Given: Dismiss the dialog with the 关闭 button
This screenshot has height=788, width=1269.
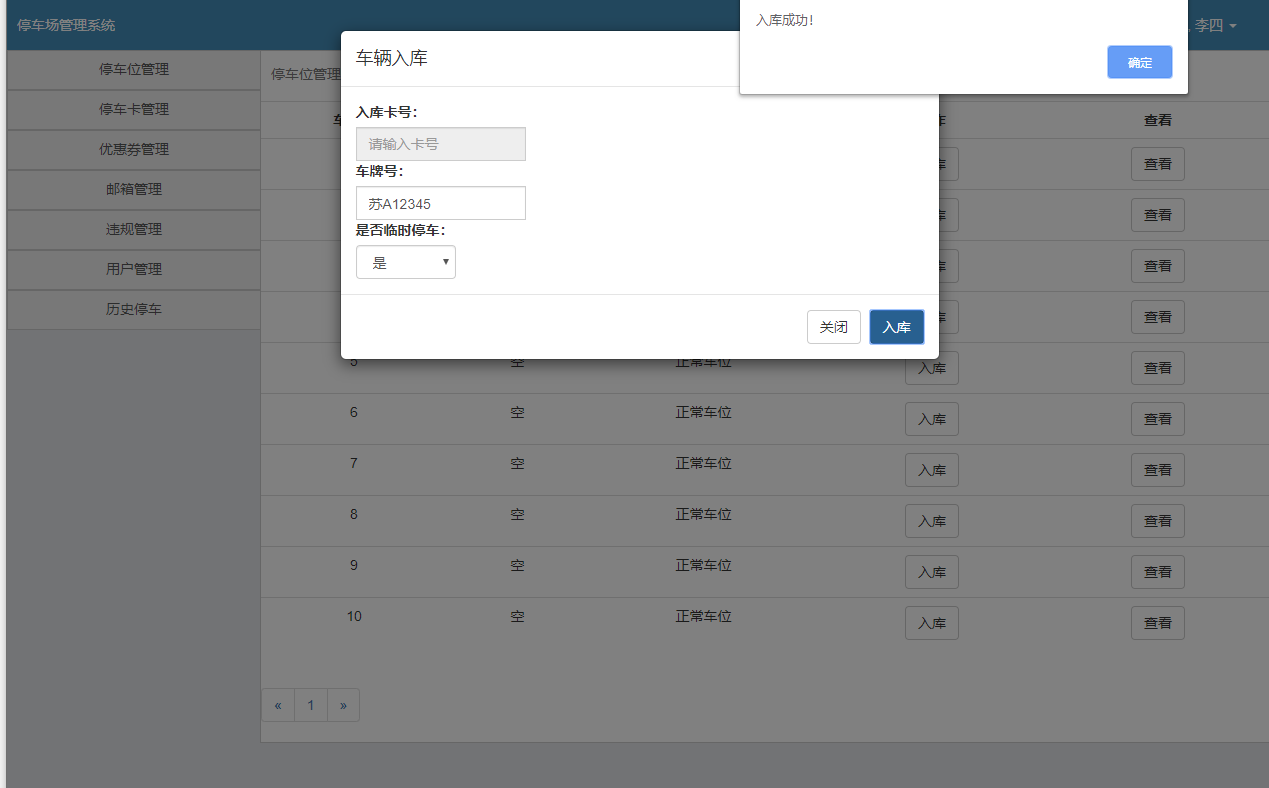Looking at the screenshot, I should [833, 326].
